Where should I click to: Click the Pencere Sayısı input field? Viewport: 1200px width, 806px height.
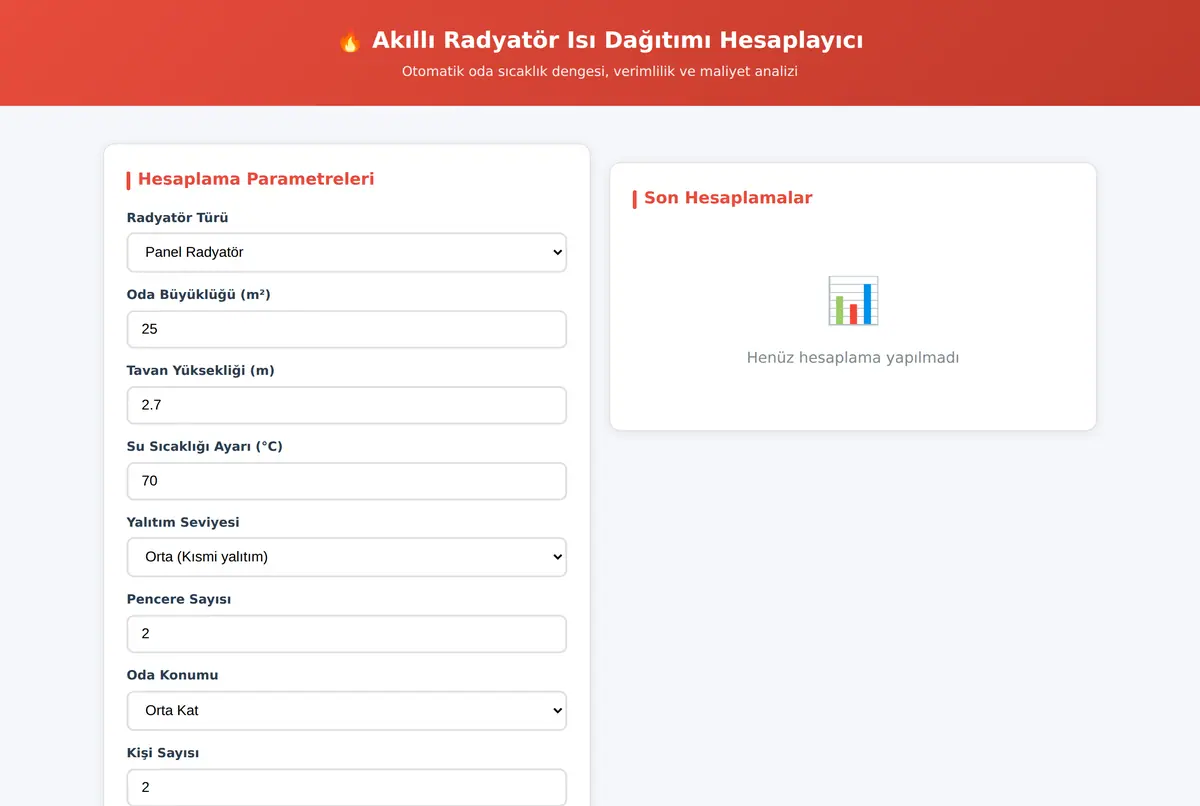coord(346,634)
